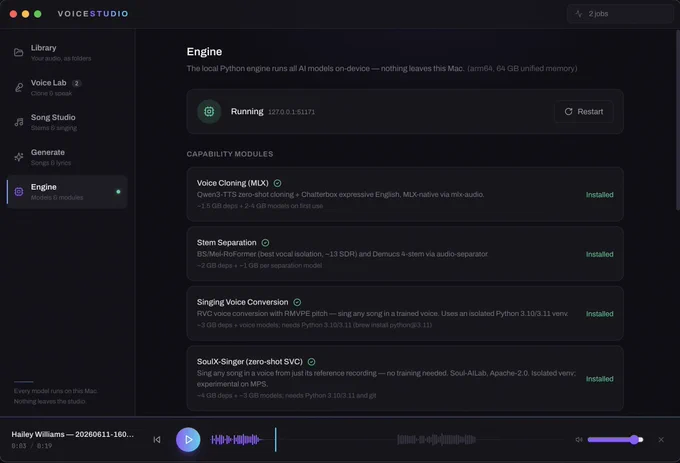The image size is (680, 463).
Task: Click the checkmark next to SoulX-Singer
Action: (311, 362)
